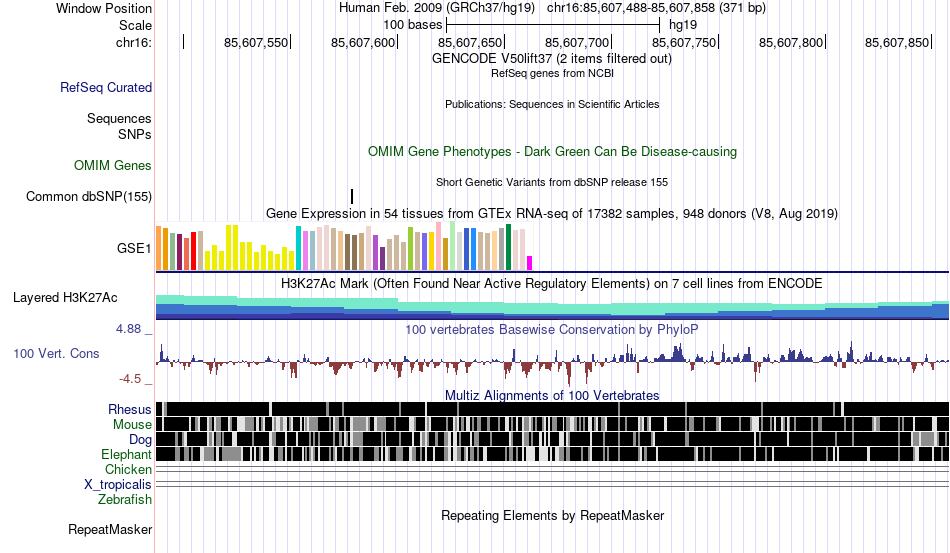
Task: Select the Mouse alignment label
Action: pyautogui.click(x=132, y=425)
